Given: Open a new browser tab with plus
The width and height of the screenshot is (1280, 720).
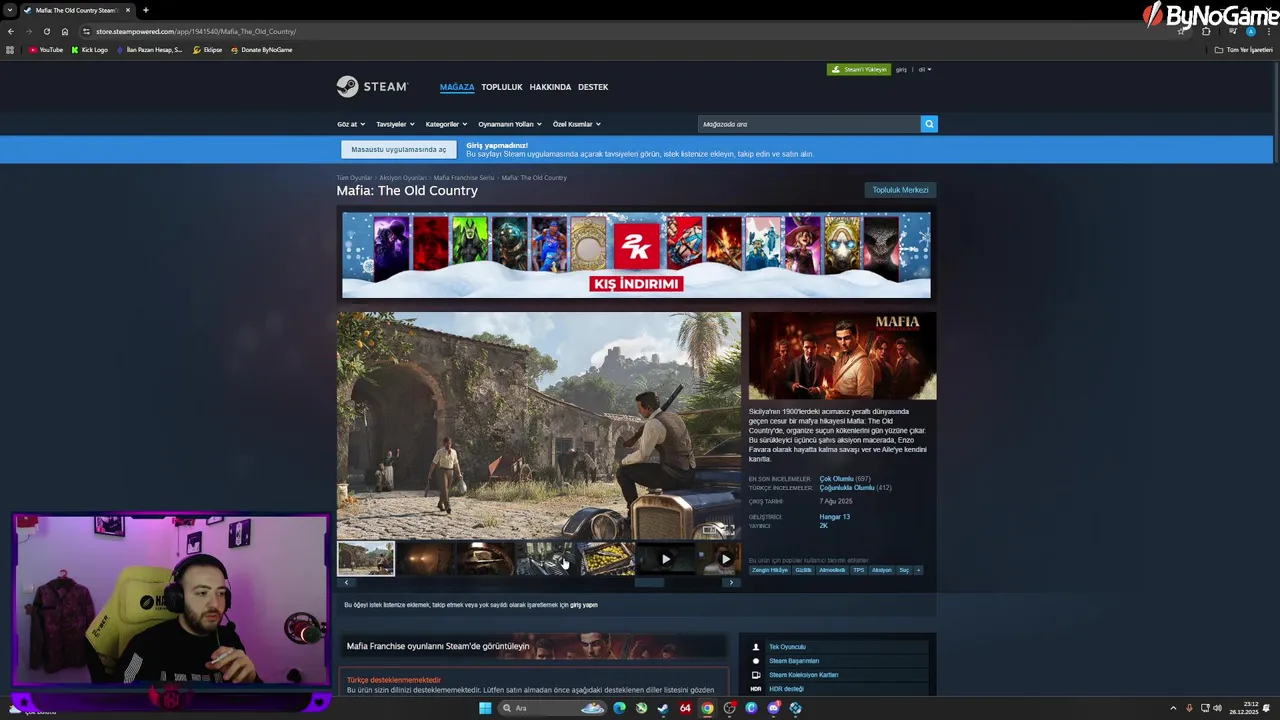Looking at the screenshot, I should point(145,10).
